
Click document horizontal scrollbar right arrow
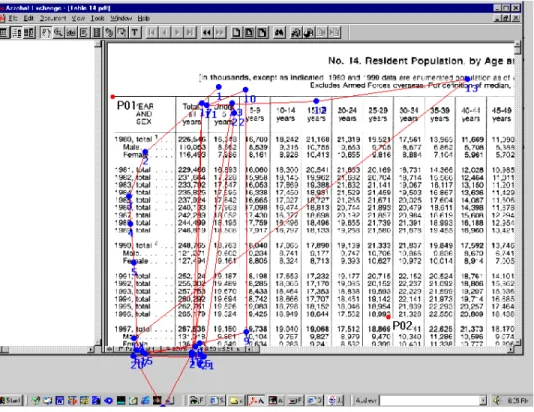(511, 349)
